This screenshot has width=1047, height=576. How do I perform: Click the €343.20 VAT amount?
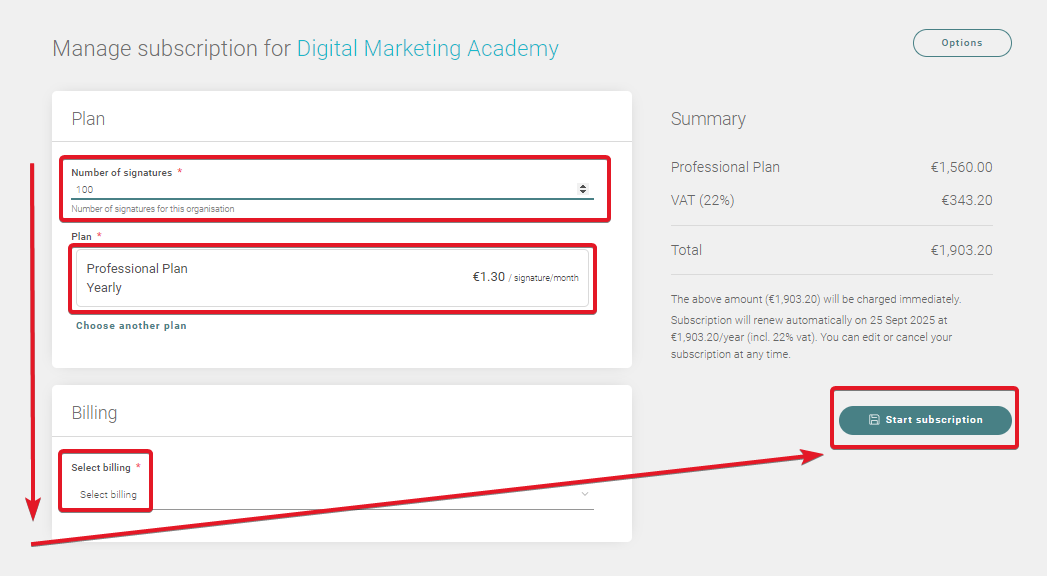click(x=967, y=200)
